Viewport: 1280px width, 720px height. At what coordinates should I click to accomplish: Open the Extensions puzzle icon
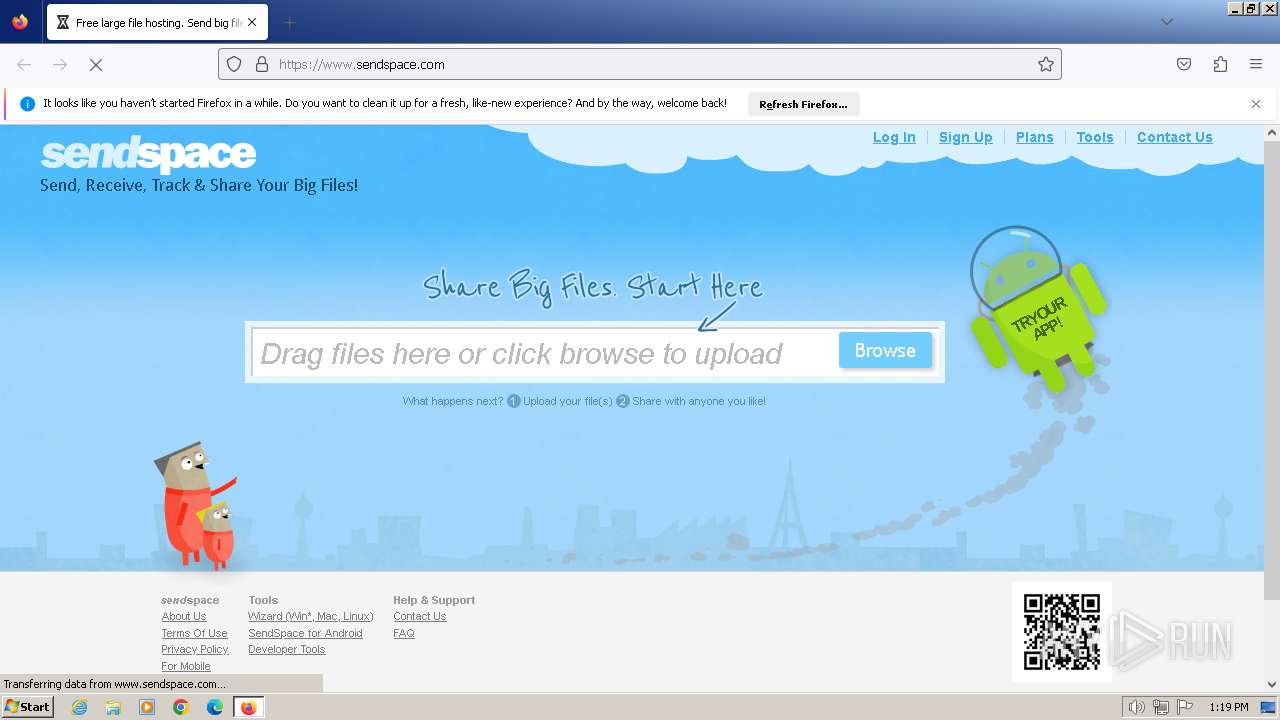click(x=1220, y=64)
